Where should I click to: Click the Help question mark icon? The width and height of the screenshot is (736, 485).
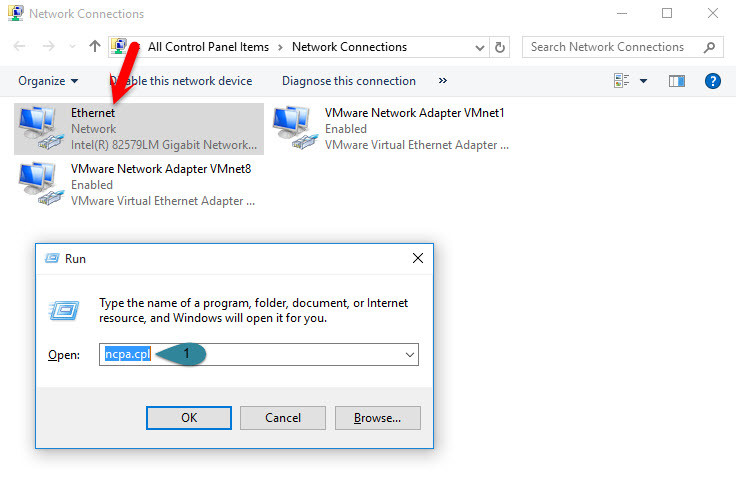tap(713, 81)
